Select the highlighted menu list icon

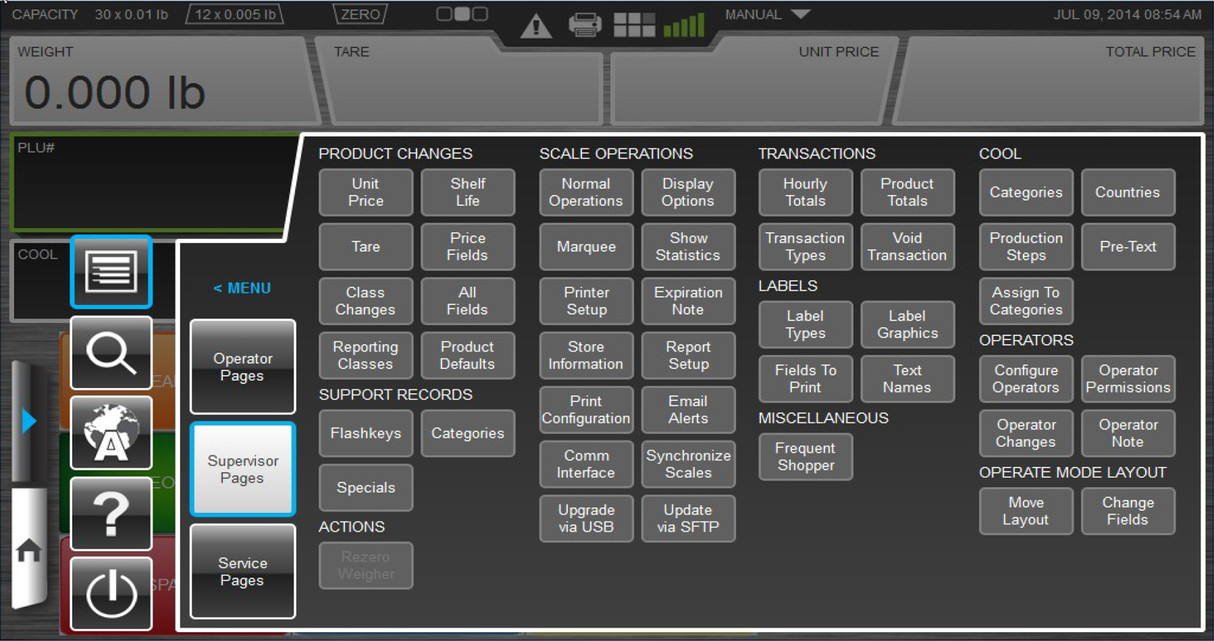[110, 273]
